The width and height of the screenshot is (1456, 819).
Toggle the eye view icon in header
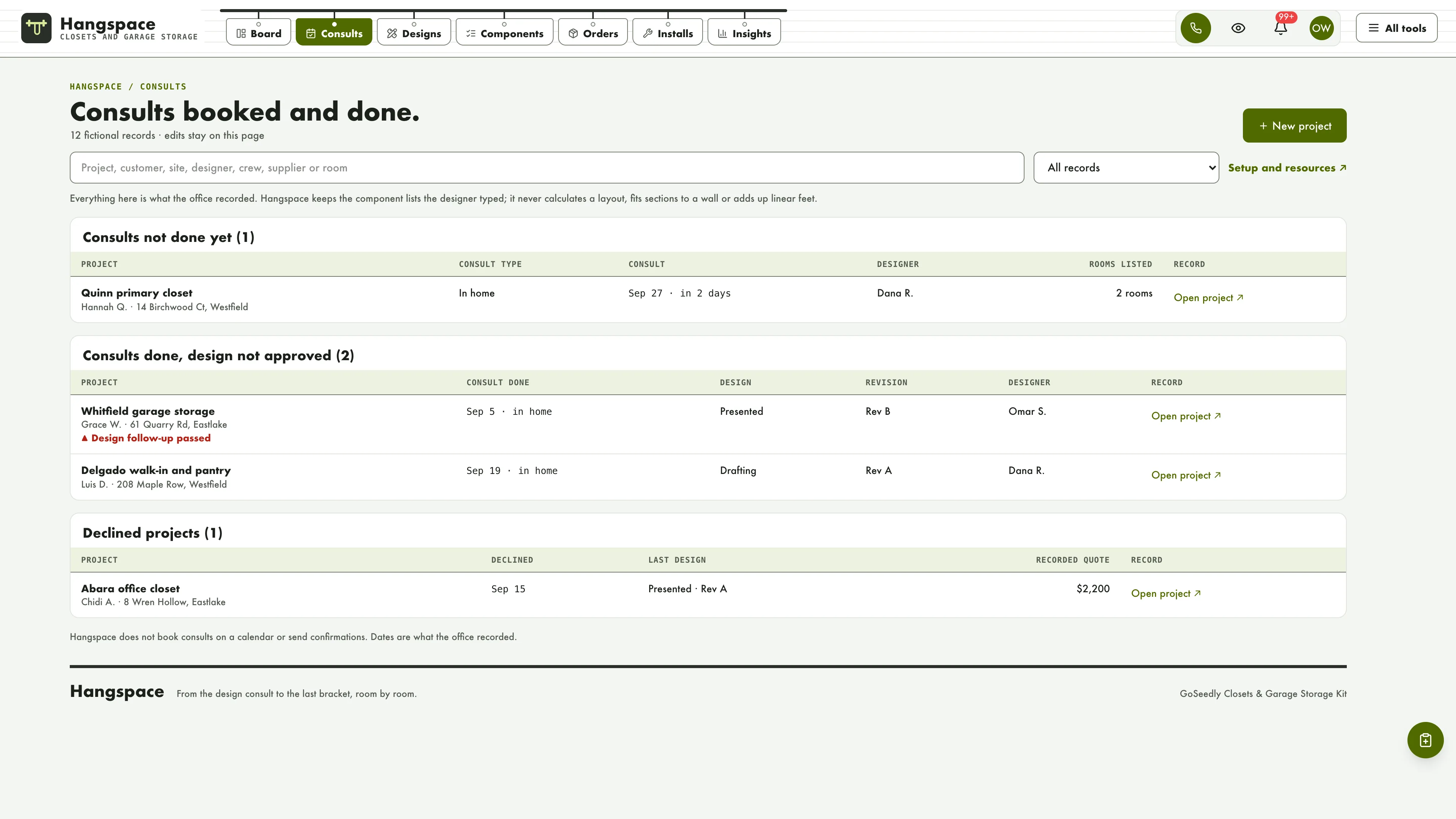coord(1238,28)
